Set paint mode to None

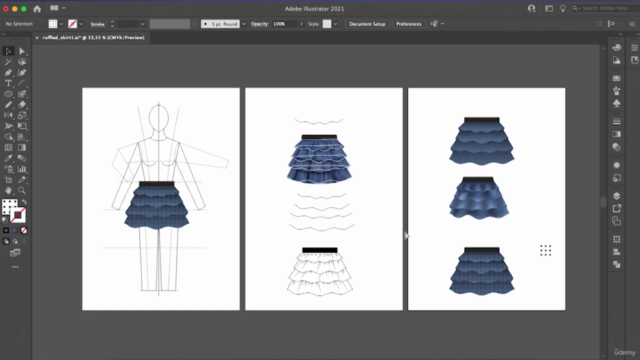[x=24, y=231]
